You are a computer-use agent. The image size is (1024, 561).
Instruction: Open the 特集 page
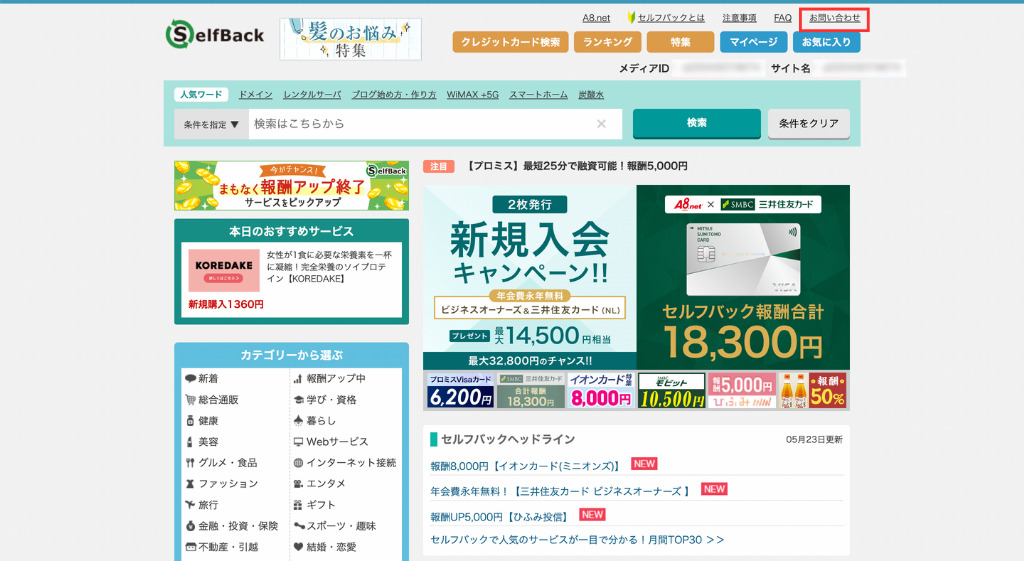(680, 42)
